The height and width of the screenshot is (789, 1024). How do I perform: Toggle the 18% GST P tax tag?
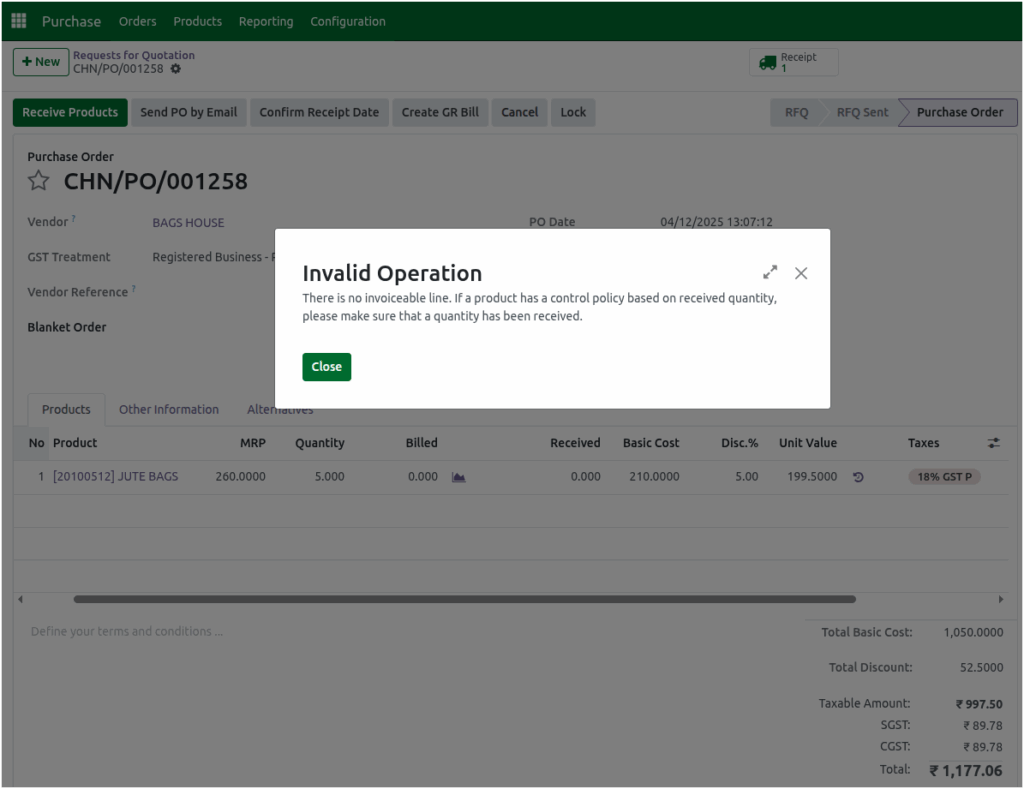(944, 477)
